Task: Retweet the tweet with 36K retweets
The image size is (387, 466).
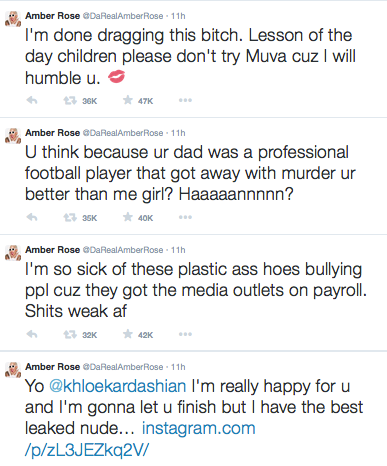Action: pos(70,100)
